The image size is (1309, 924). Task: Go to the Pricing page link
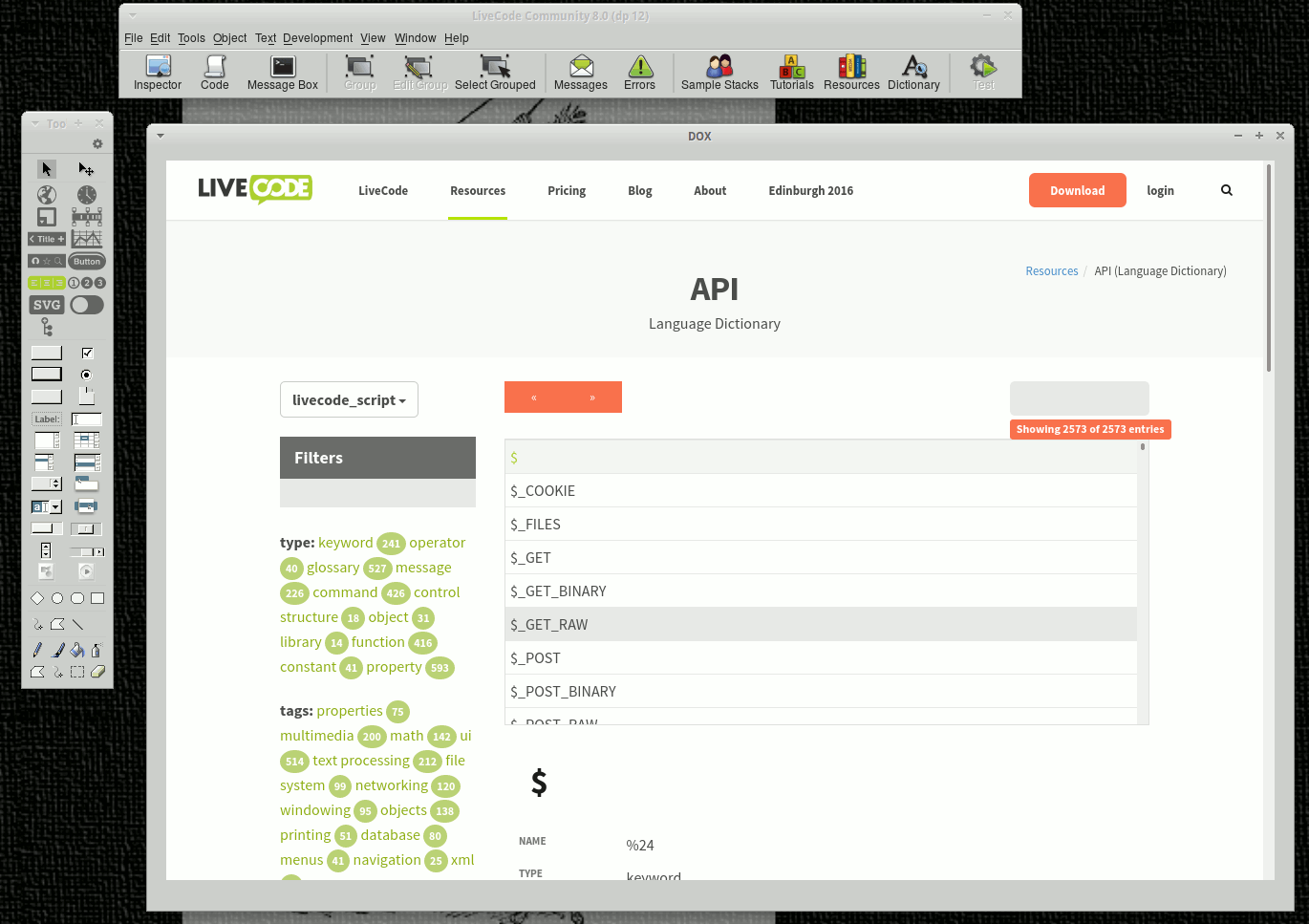[567, 191]
